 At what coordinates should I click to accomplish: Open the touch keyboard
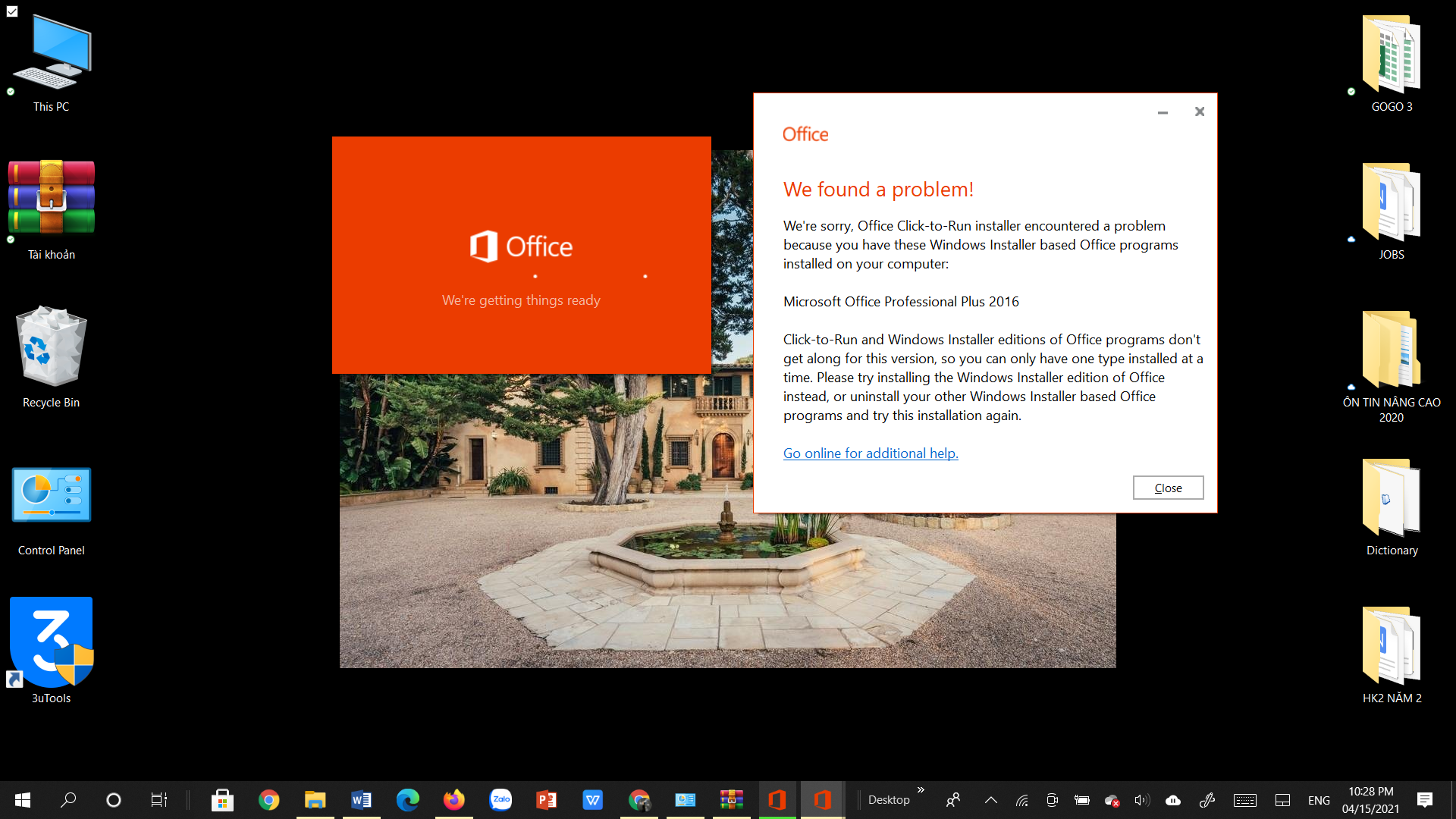pyautogui.click(x=1245, y=800)
